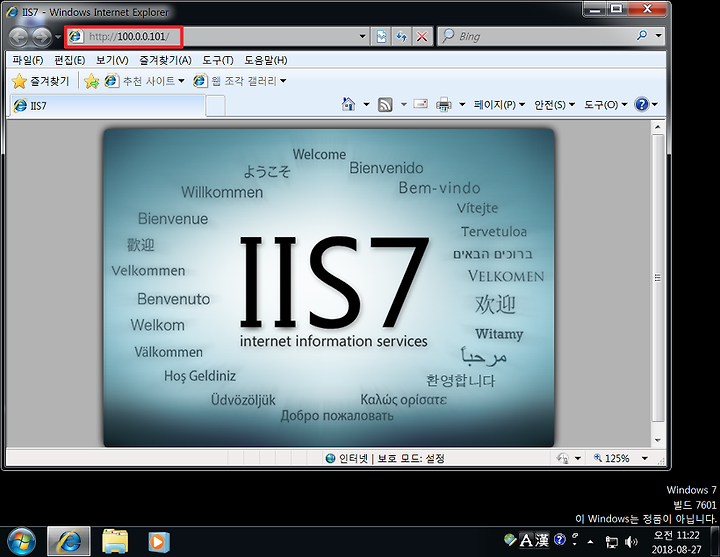Open the 도구(T) menu
Screen dimensions: 720x557
click(218, 60)
